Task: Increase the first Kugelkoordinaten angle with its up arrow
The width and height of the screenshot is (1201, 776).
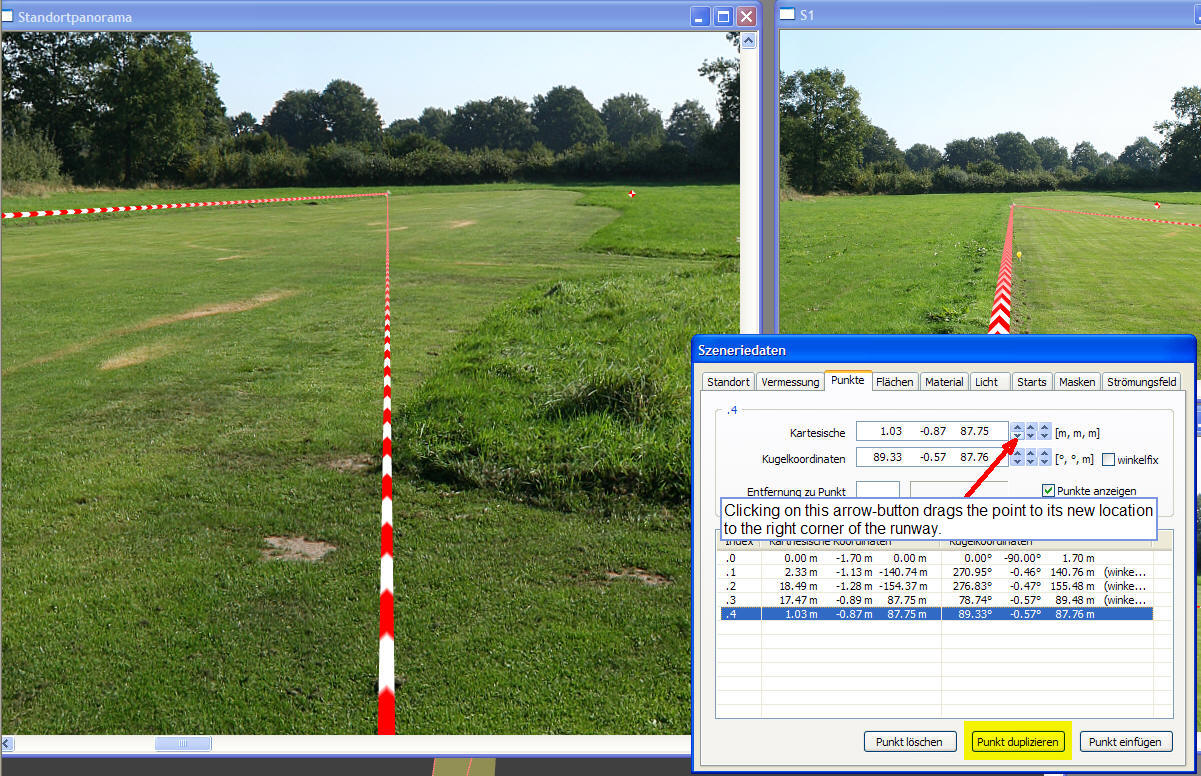Action: click(x=1017, y=453)
